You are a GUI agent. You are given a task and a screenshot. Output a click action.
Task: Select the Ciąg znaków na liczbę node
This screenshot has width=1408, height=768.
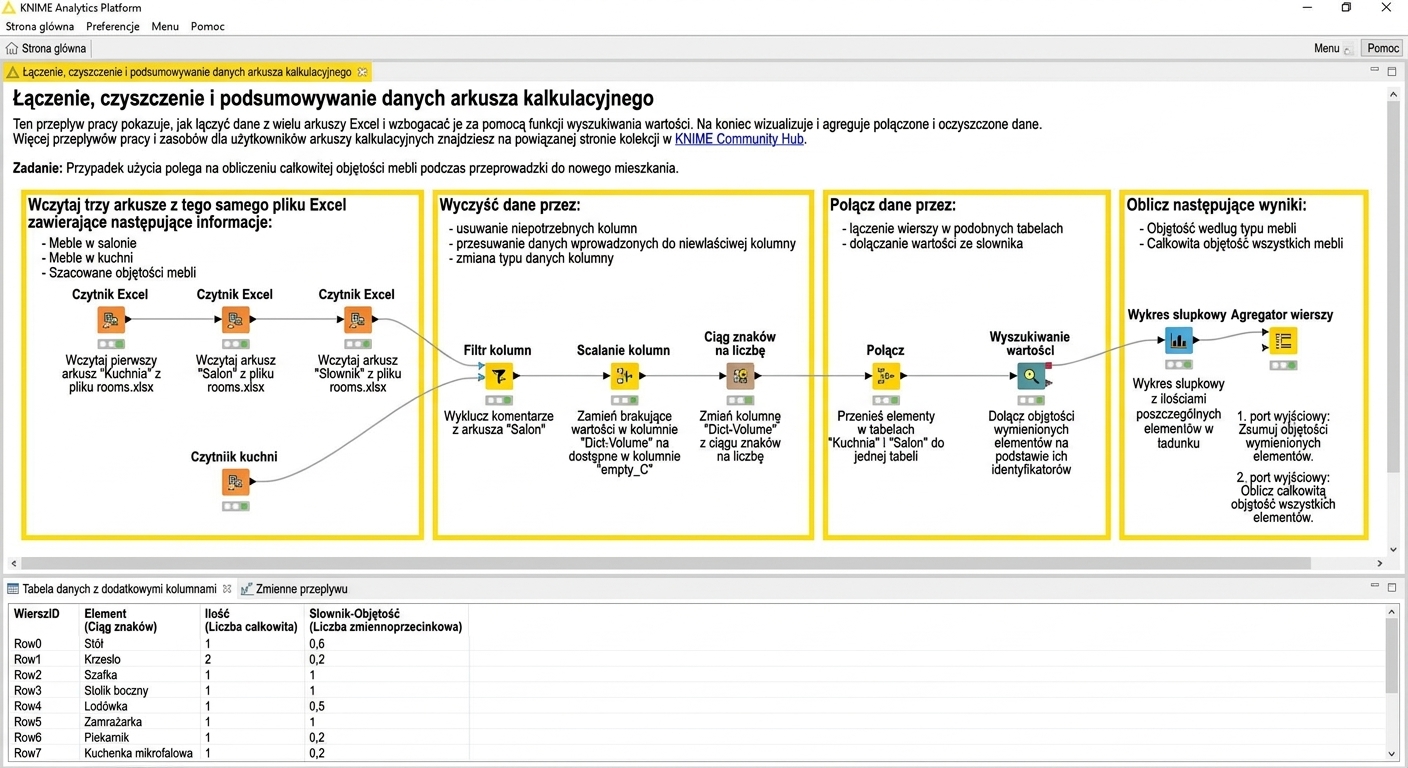click(x=740, y=376)
